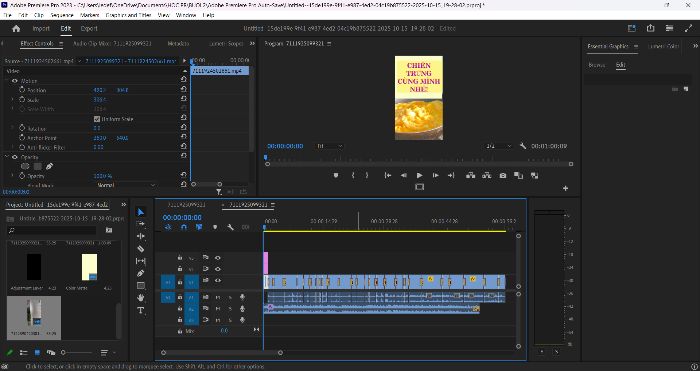Open Program zoom level Fit dropdown
Screen dimensions: 700x371
click(x=329, y=146)
